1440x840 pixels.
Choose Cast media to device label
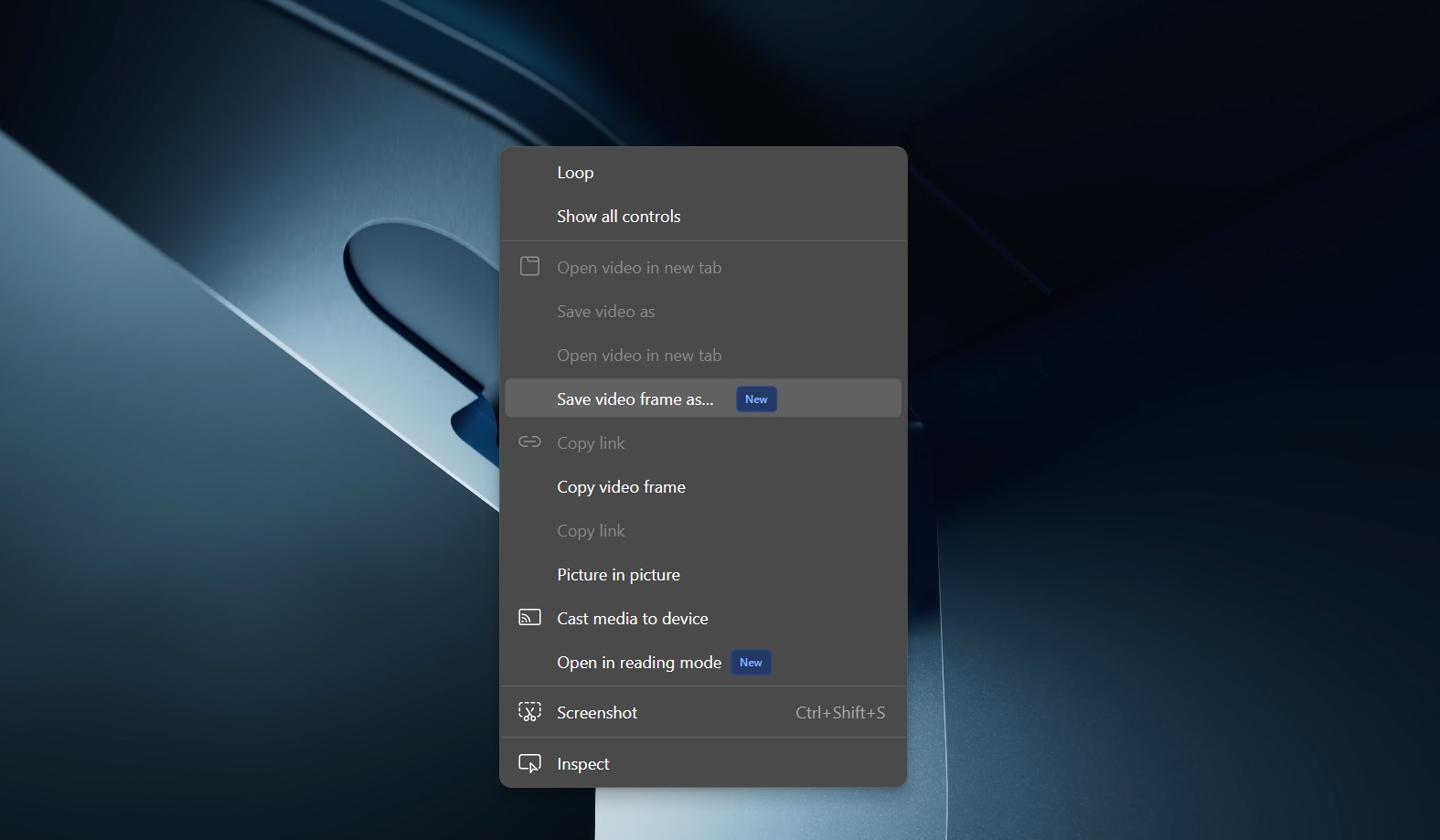(x=632, y=619)
